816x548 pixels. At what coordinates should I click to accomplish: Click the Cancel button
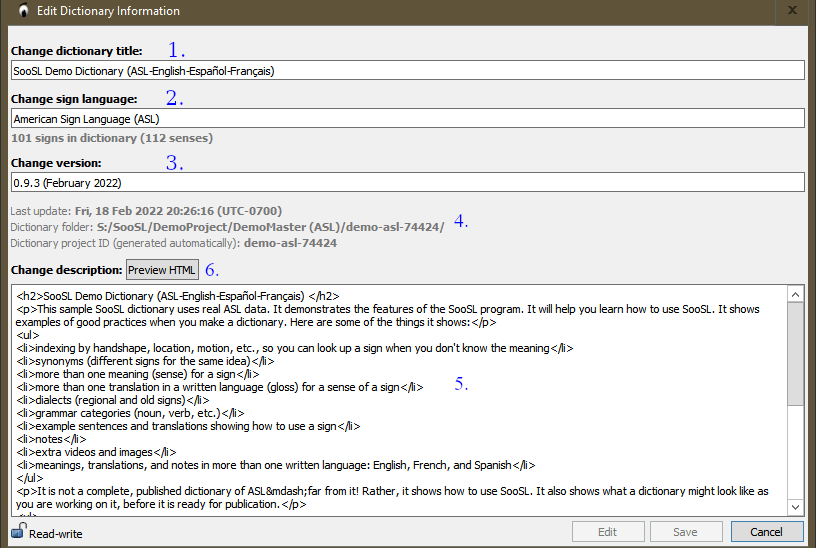pyautogui.click(x=767, y=532)
